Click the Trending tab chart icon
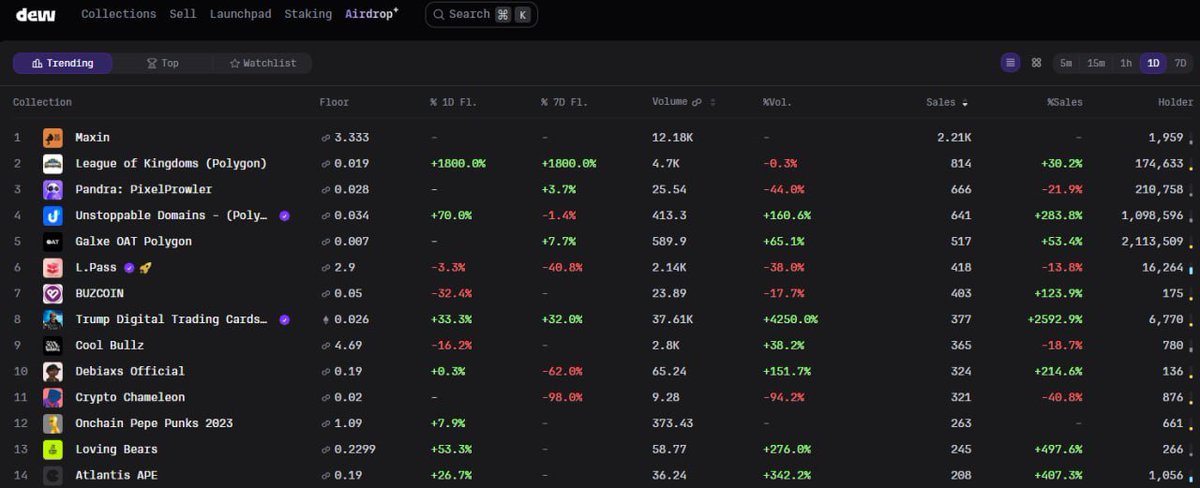1200x488 pixels. pos(37,63)
